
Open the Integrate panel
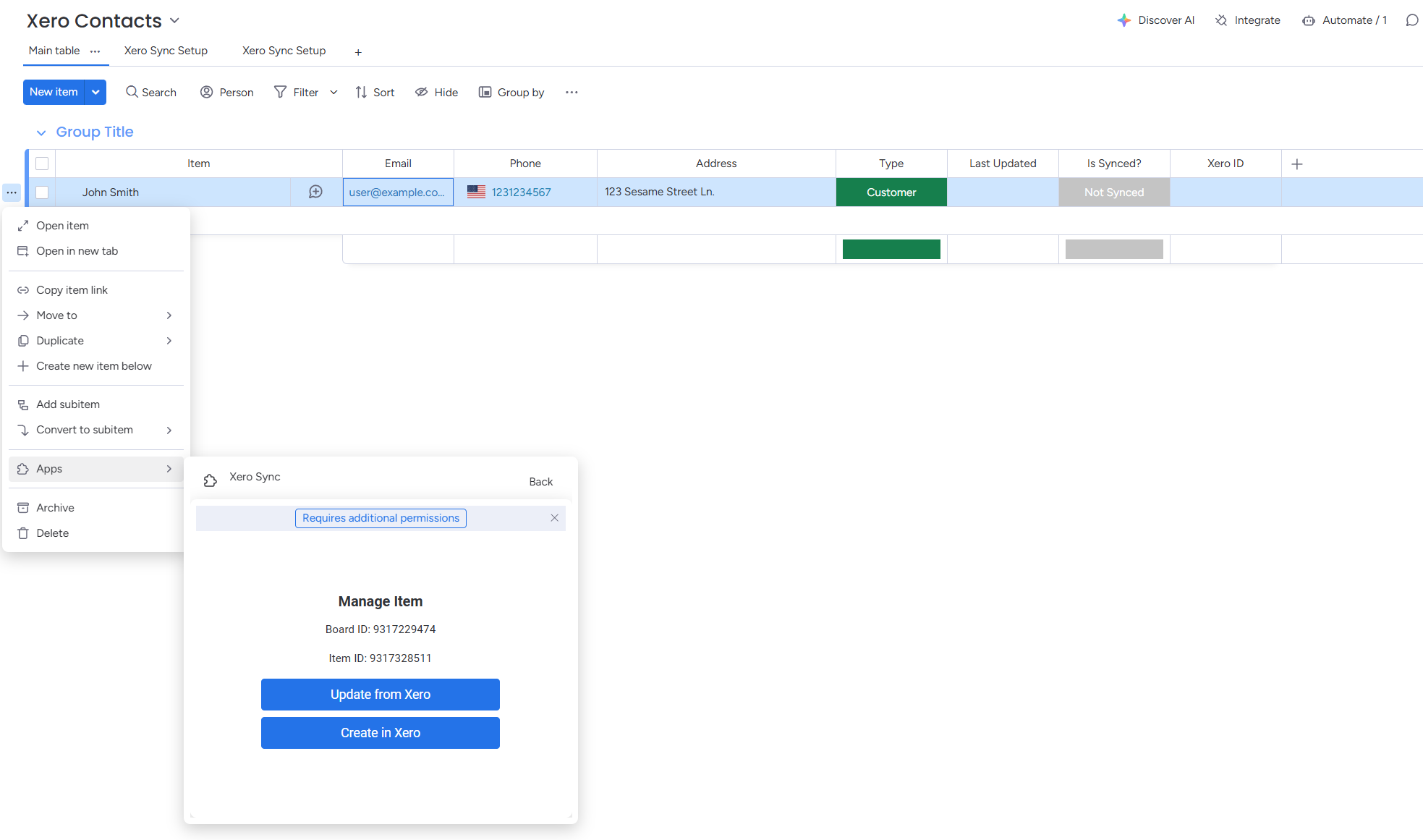click(1247, 20)
